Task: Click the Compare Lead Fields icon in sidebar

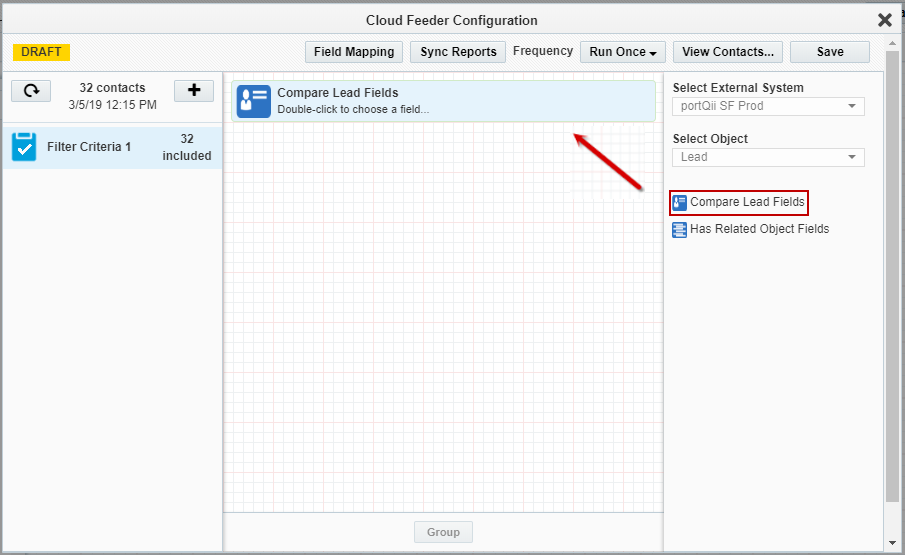Action: (680, 202)
